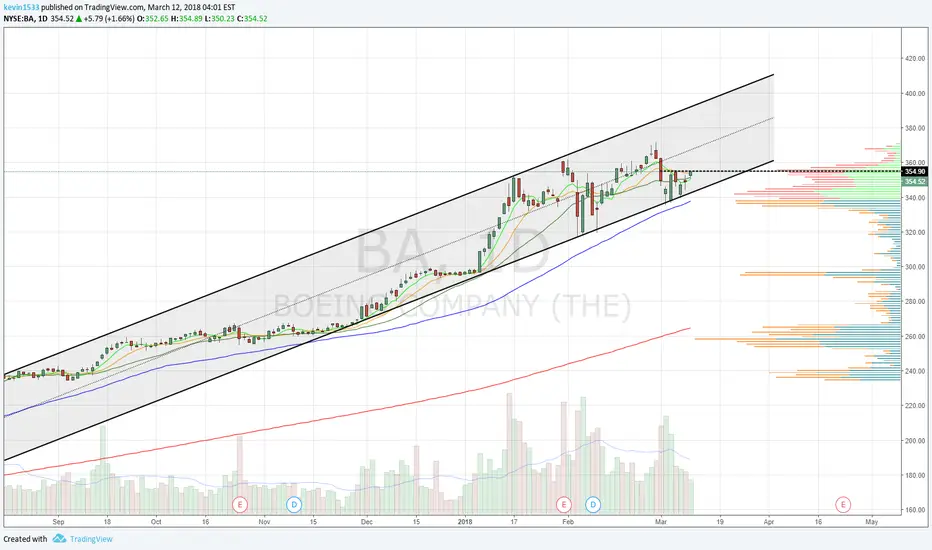
Task: Click the green up-triangle change indicator
Action: (78, 18)
